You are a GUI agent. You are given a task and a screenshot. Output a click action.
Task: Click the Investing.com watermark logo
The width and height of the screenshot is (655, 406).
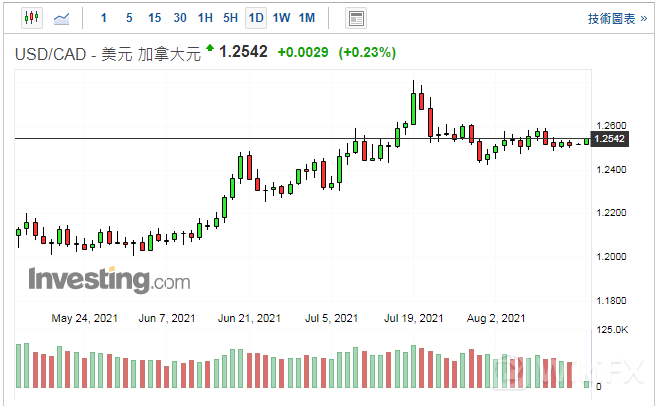(x=108, y=279)
